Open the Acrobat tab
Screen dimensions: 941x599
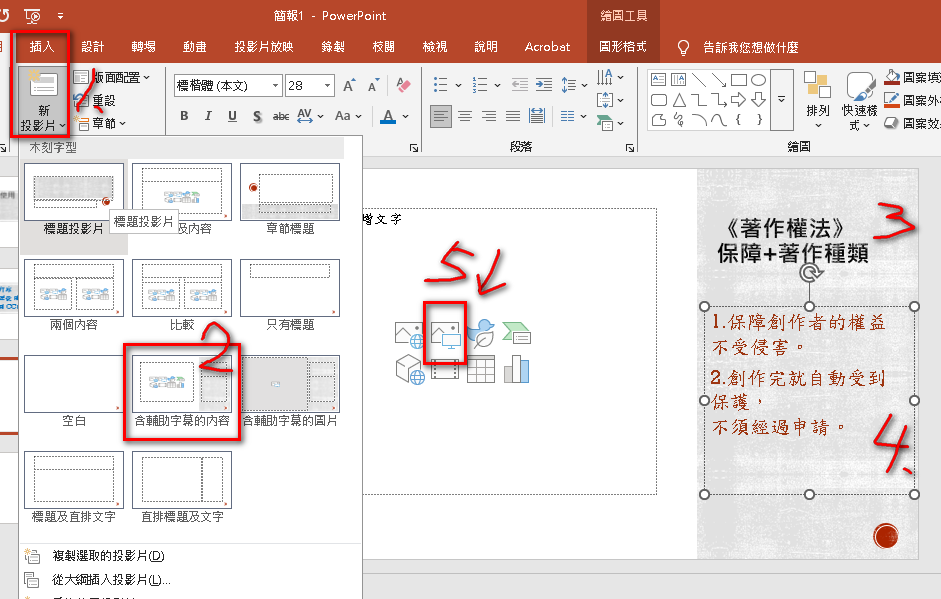tap(547, 47)
